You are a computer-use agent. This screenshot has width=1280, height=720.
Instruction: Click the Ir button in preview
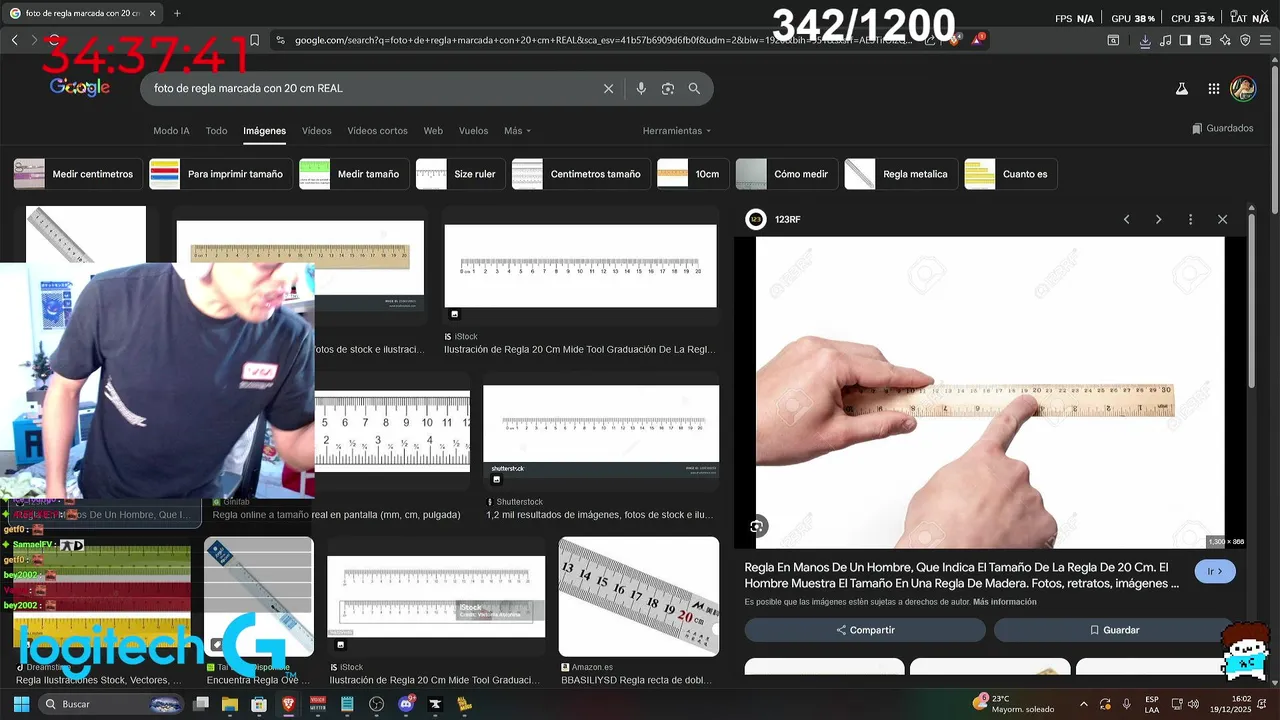1215,572
